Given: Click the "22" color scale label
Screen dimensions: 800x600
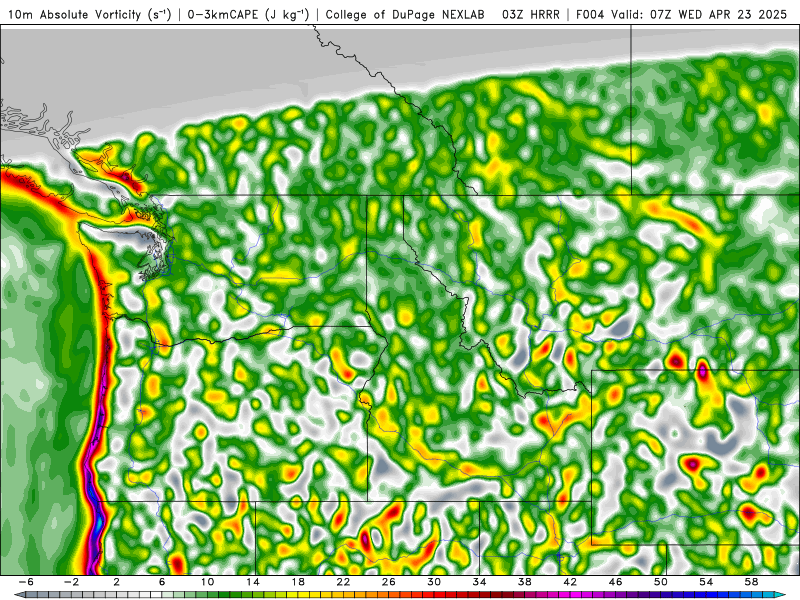Looking at the screenshot, I should point(343,582).
